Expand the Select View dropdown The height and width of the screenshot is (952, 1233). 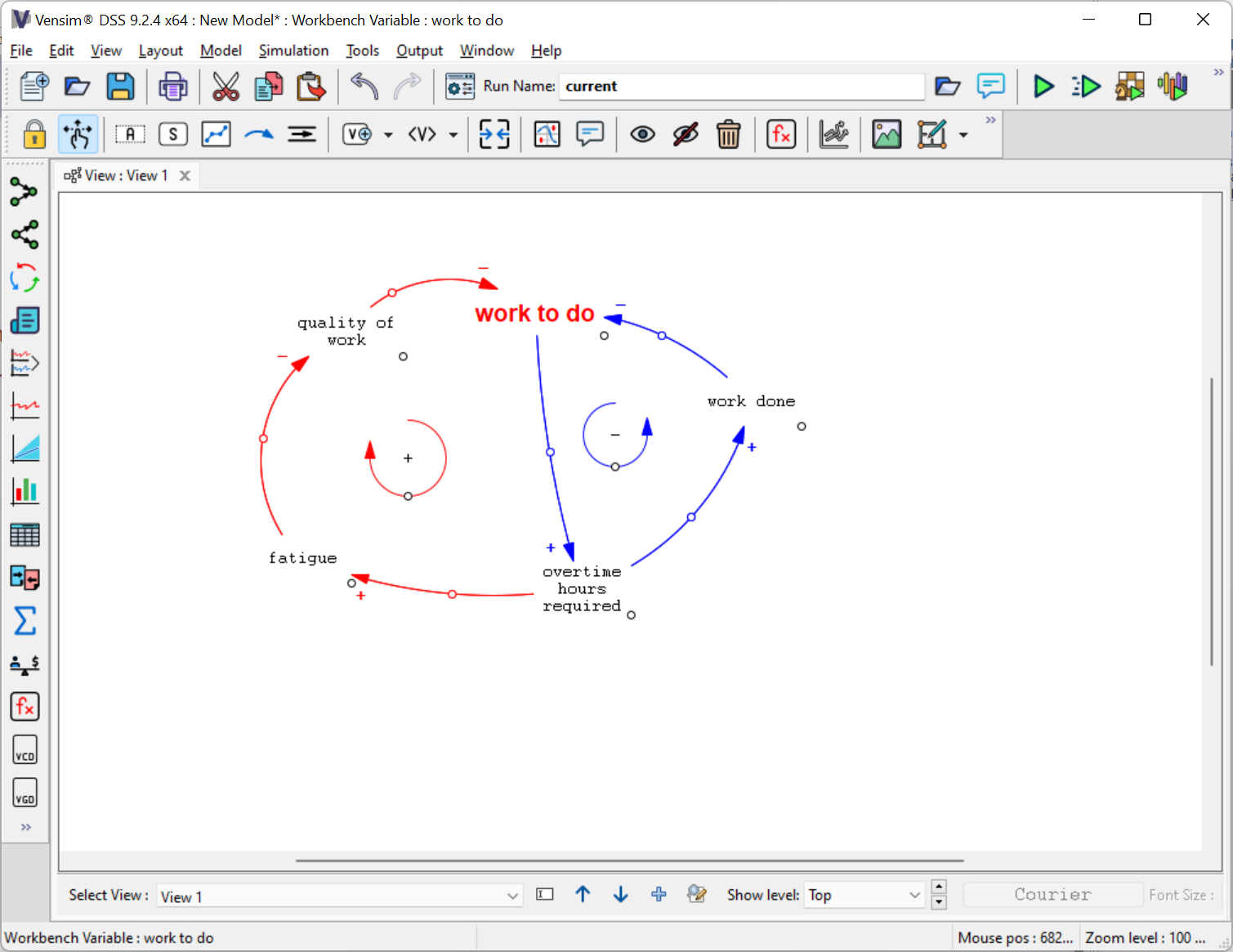point(512,896)
